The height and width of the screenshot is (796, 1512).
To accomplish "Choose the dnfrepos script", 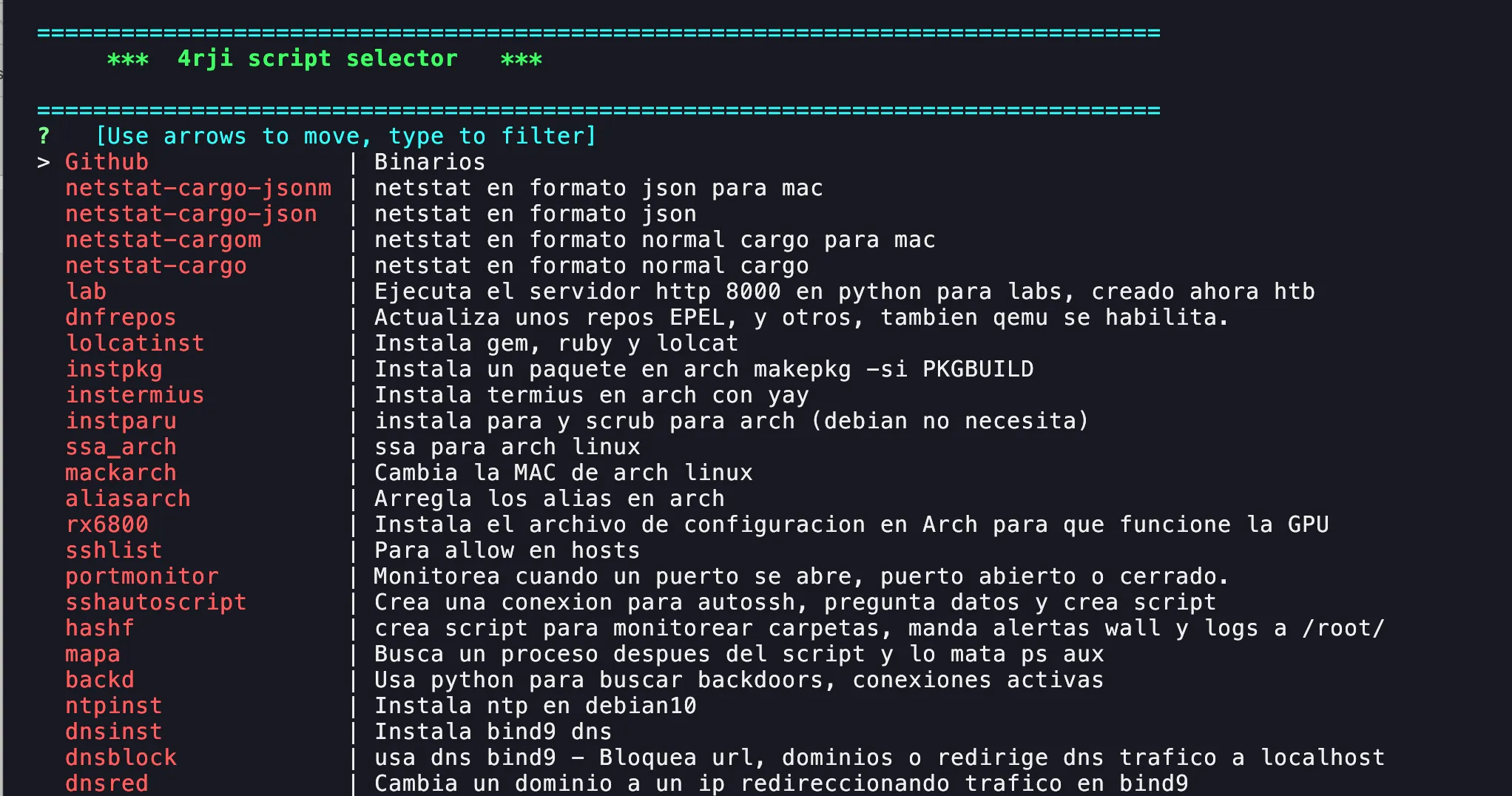I will click(x=121, y=317).
